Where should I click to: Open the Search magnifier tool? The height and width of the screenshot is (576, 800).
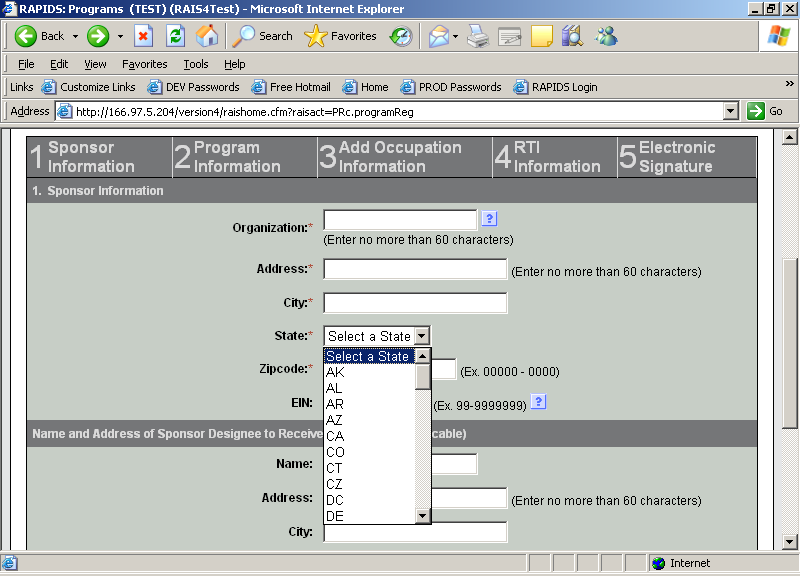click(x=262, y=36)
